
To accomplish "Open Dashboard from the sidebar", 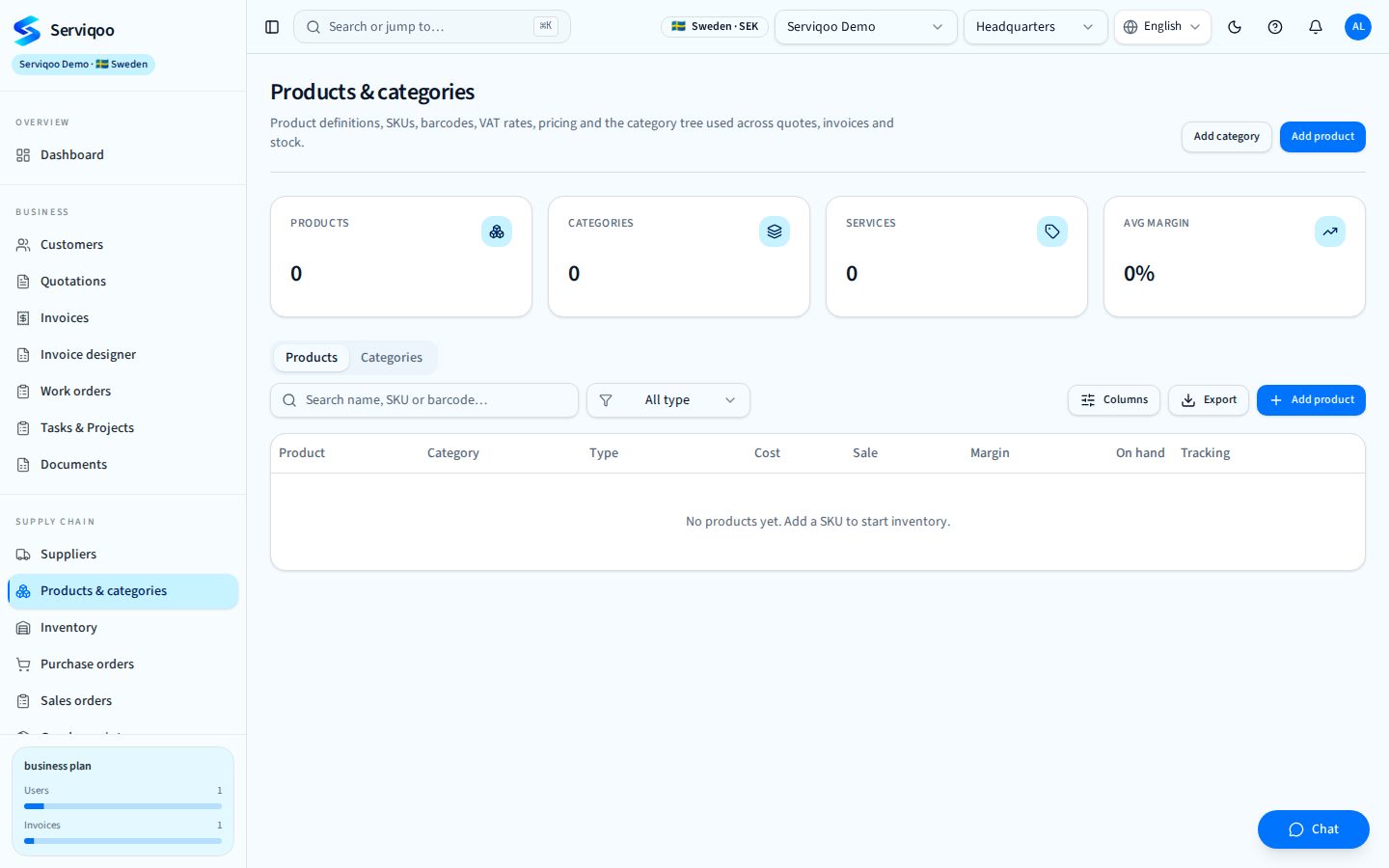I will 123,155.
